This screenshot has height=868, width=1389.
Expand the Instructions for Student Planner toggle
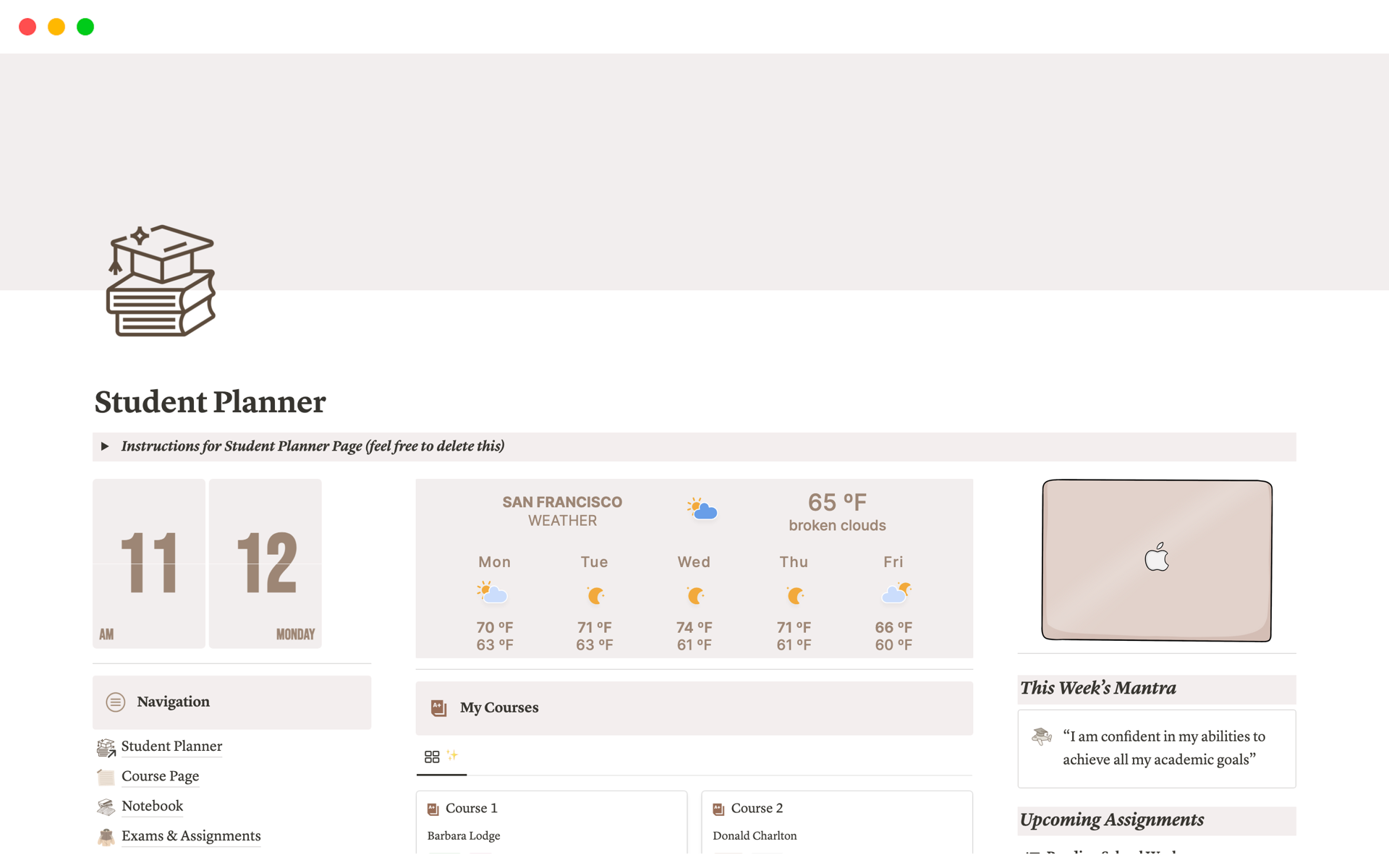[106, 446]
